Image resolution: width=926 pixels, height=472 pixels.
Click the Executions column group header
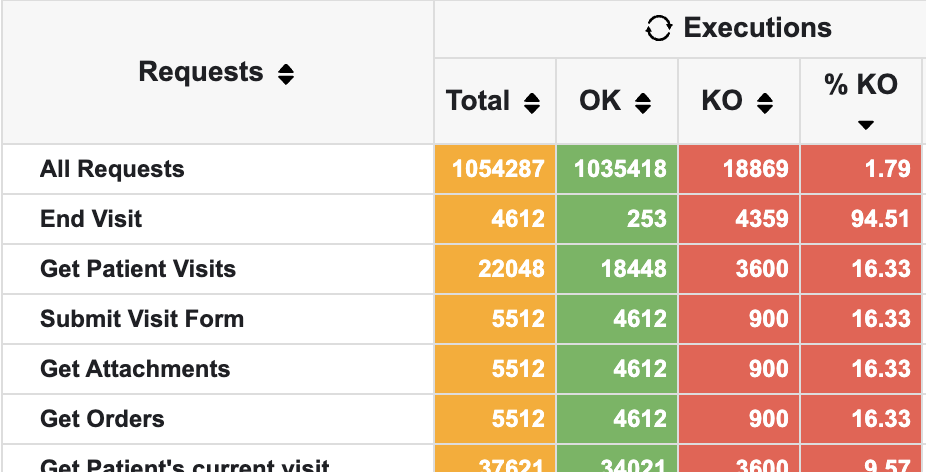757,28
